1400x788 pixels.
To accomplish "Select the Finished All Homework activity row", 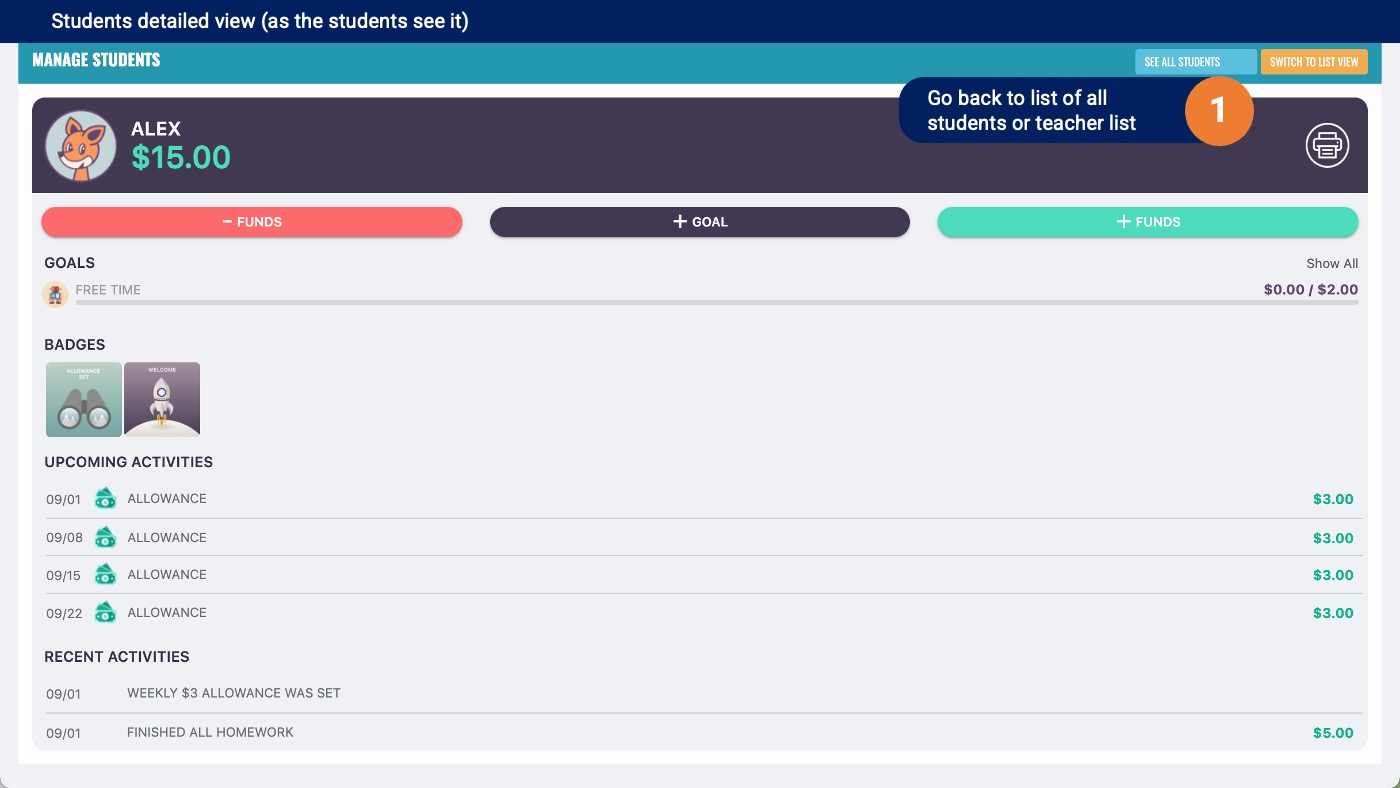I will (700, 733).
